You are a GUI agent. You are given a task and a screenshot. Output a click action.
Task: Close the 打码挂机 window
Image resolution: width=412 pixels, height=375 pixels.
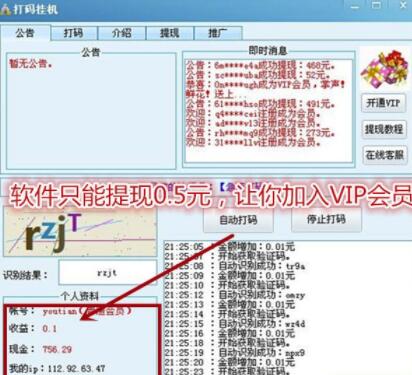[403, 6]
